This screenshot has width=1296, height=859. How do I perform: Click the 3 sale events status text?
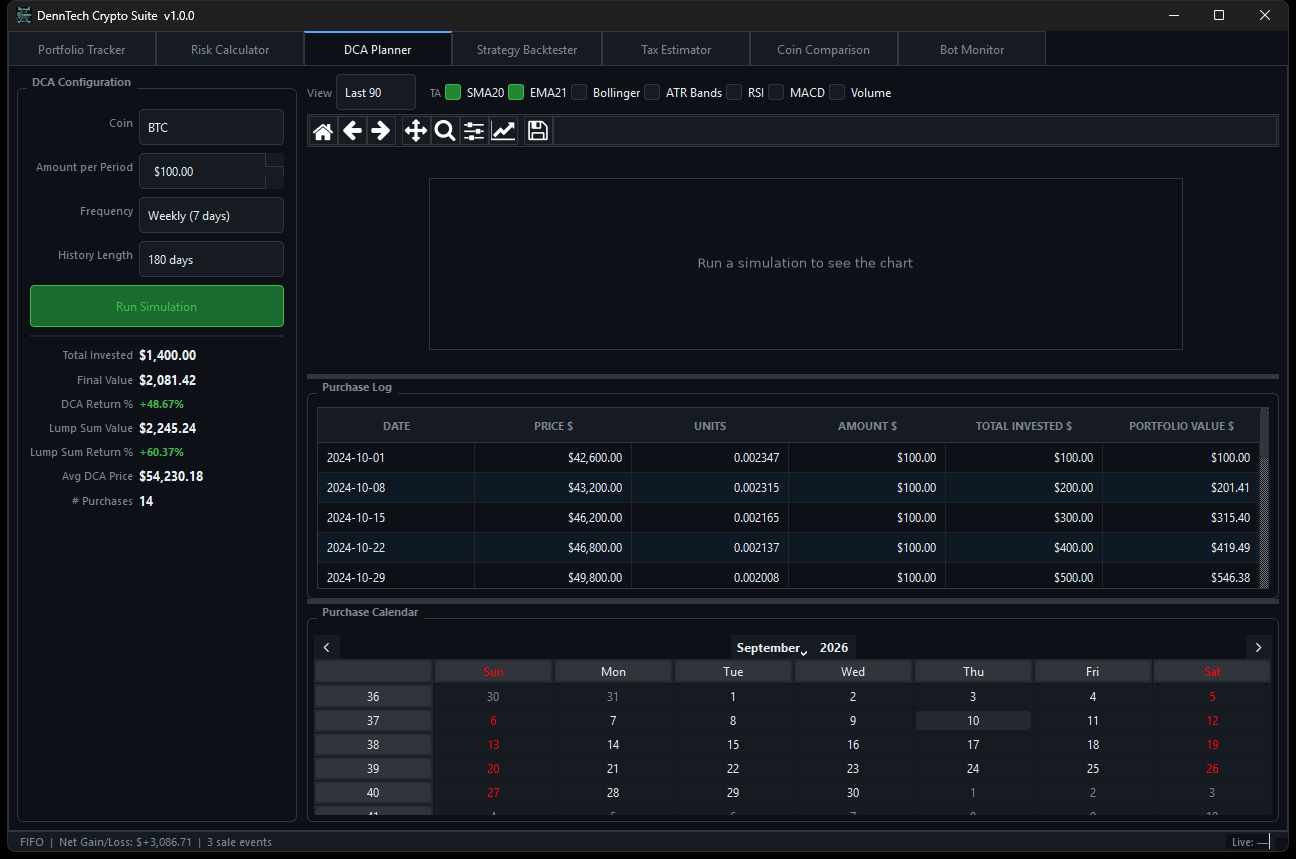[x=239, y=842]
